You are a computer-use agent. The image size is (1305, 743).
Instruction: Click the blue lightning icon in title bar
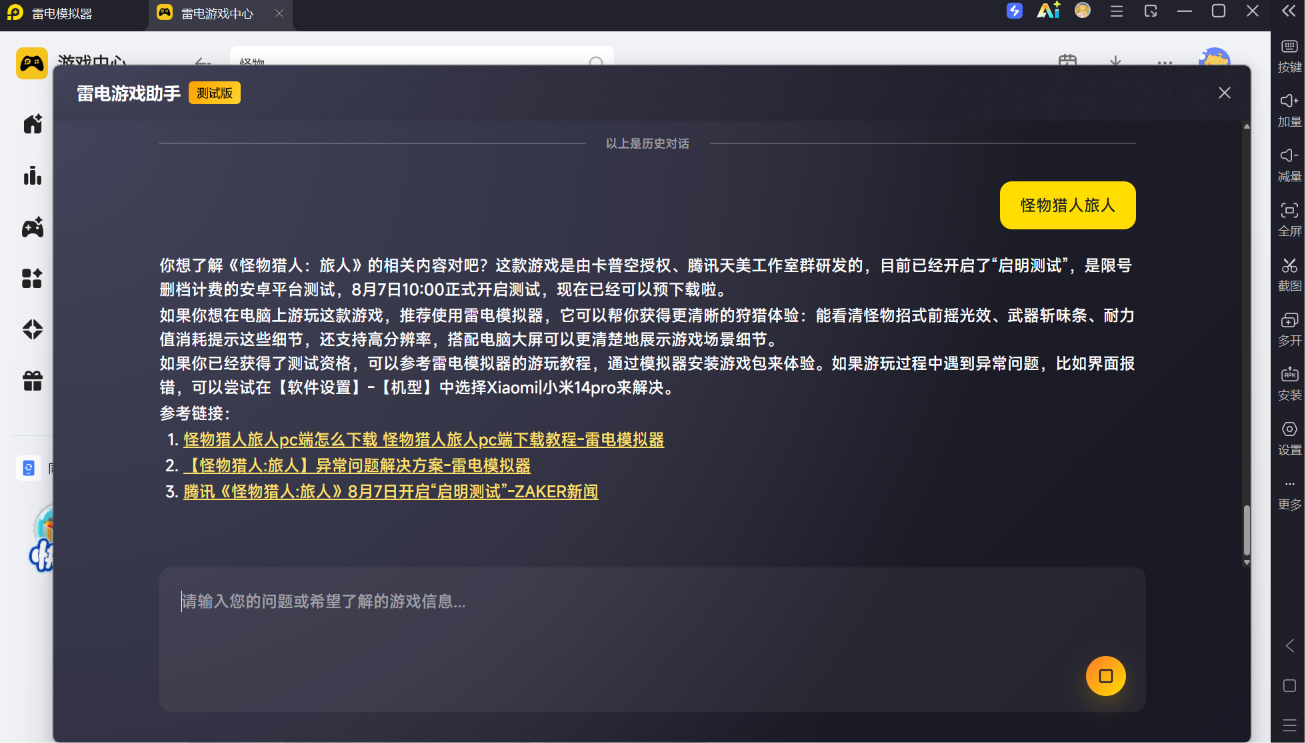[x=1015, y=11]
